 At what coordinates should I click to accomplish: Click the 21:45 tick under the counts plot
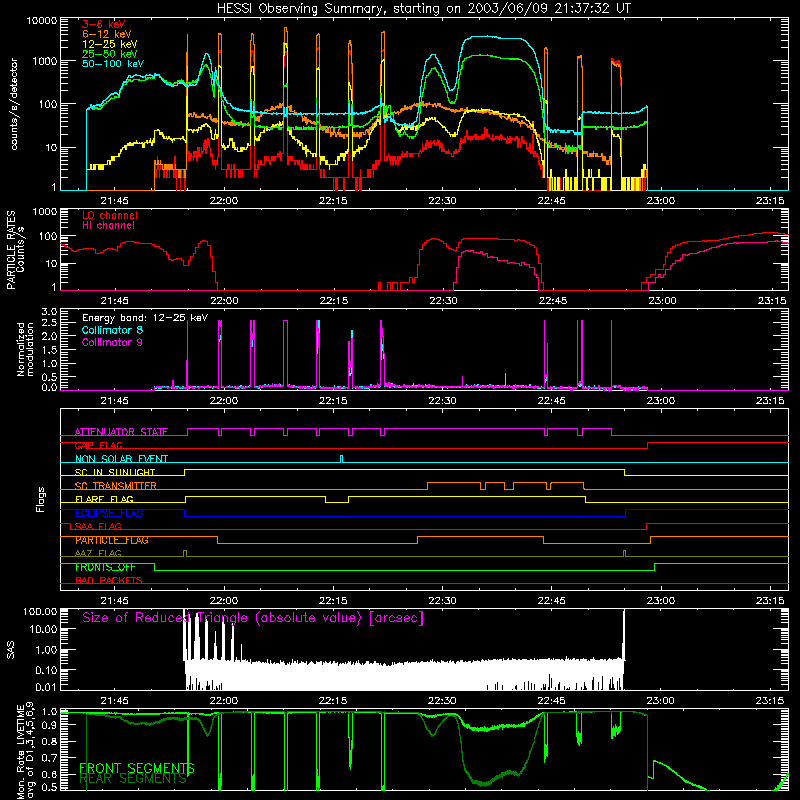(114, 201)
